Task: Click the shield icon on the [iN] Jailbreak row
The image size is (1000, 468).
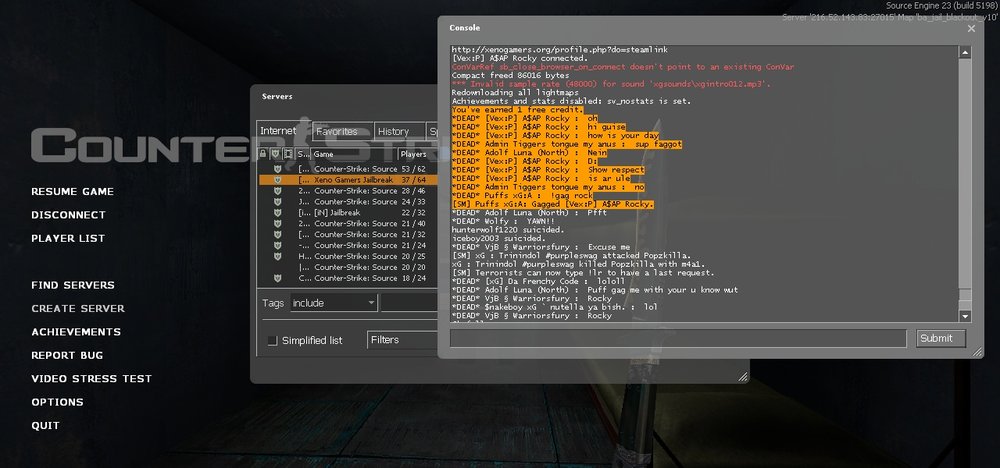Action: pyautogui.click(x=277, y=212)
